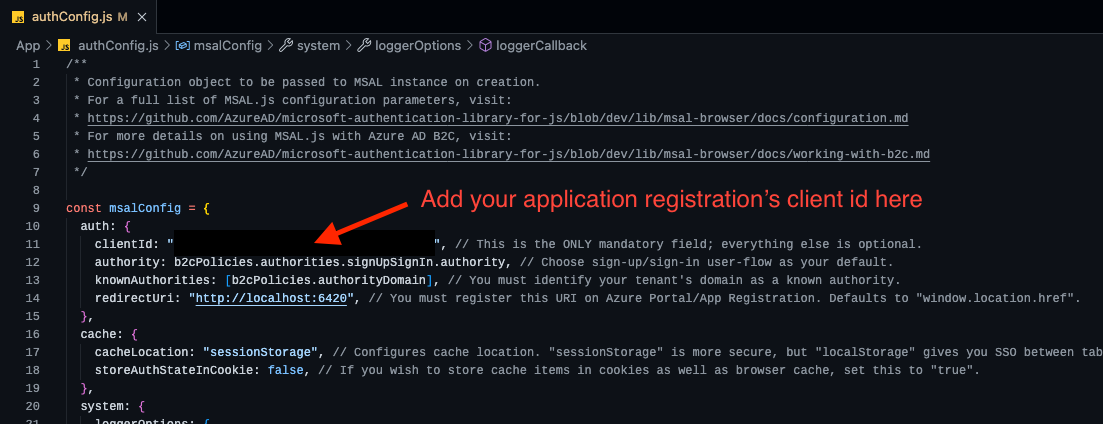1103x424 pixels.
Task: Open loggerOptions breadcrumb dropdown
Action: tap(418, 46)
